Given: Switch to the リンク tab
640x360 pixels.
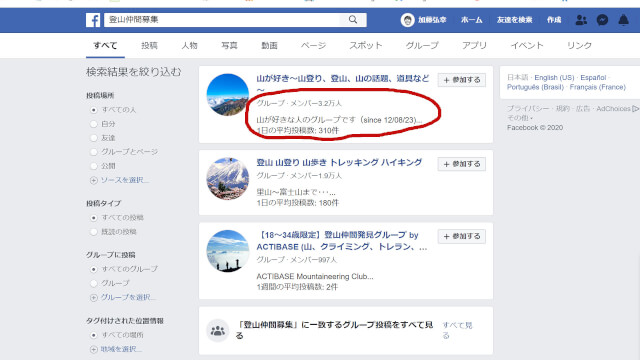Looking at the screenshot, I should click(579, 45).
